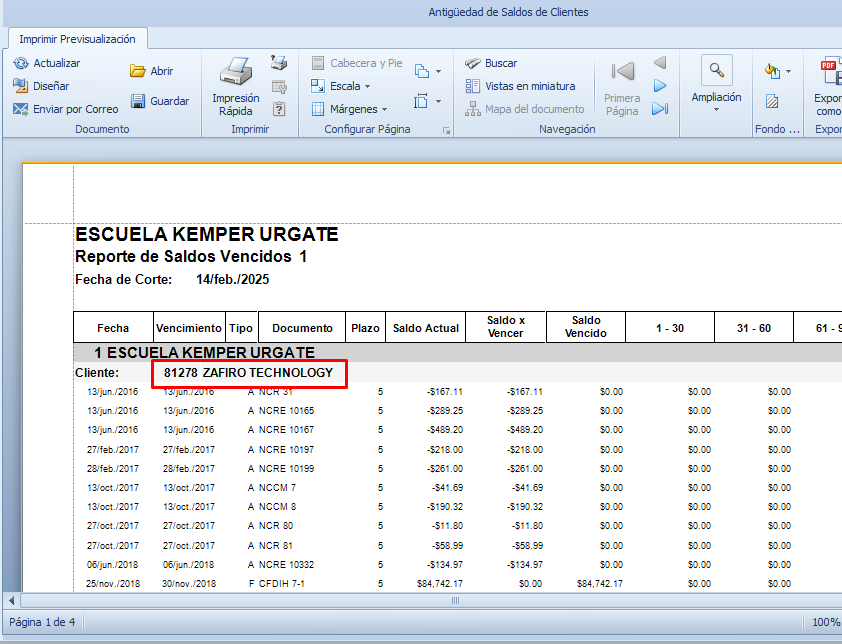The image size is (842, 644).
Task: Click the page orientation icon
Action: pyautogui.click(x=422, y=71)
